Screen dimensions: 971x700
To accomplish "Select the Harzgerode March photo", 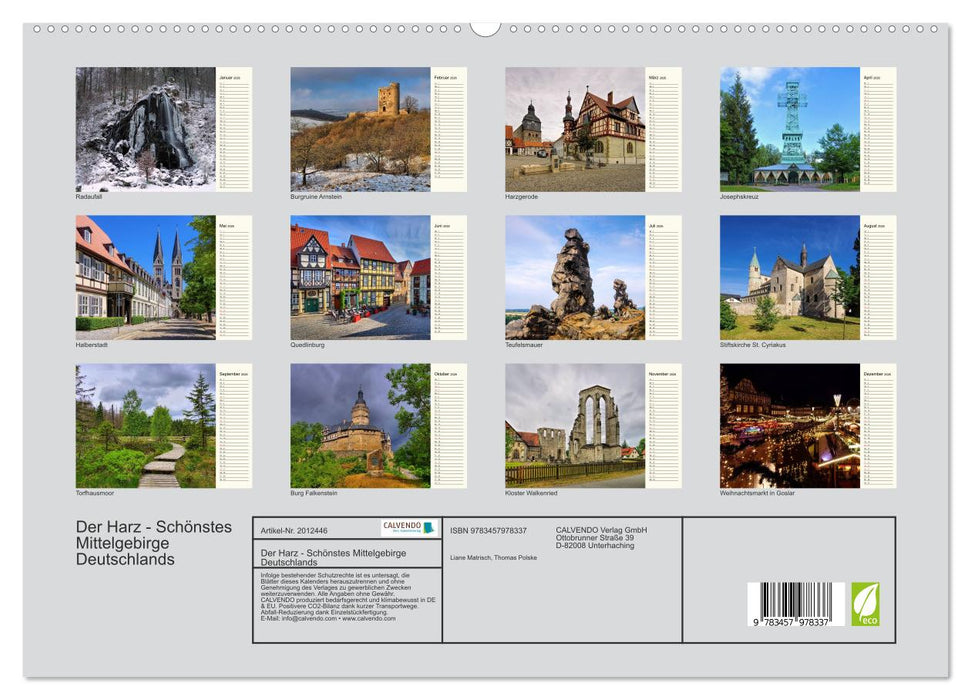I will click(x=573, y=128).
